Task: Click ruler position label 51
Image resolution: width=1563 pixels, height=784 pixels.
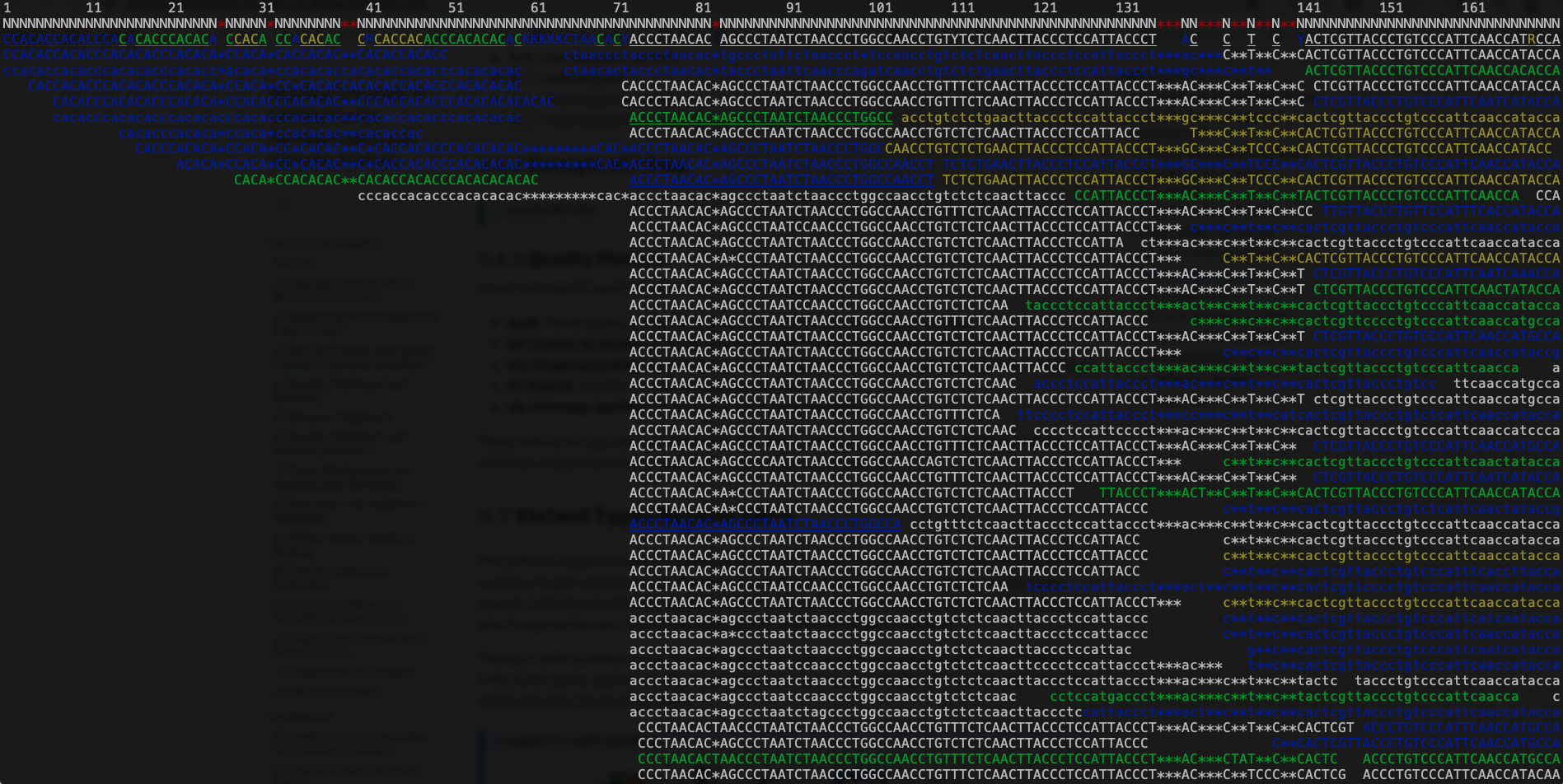Action: pyautogui.click(x=456, y=7)
